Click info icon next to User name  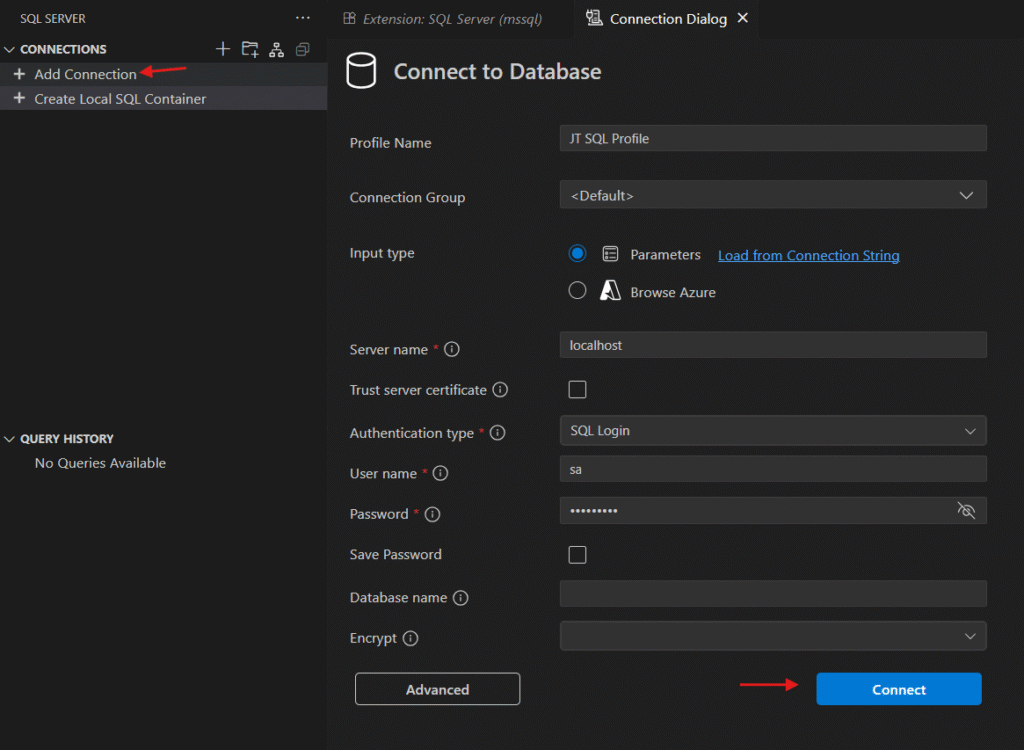(x=440, y=473)
